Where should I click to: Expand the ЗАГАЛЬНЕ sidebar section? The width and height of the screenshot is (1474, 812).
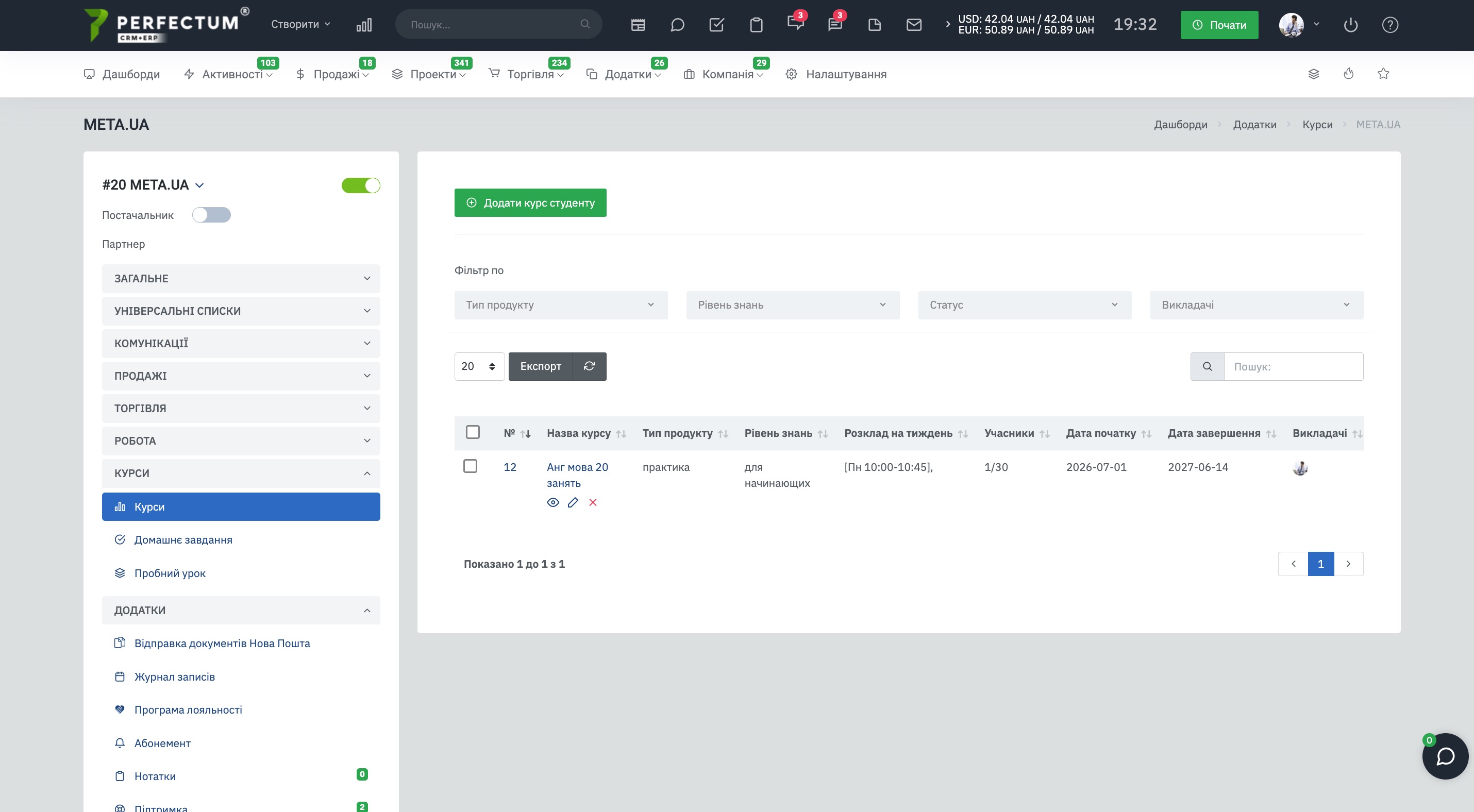pos(241,279)
